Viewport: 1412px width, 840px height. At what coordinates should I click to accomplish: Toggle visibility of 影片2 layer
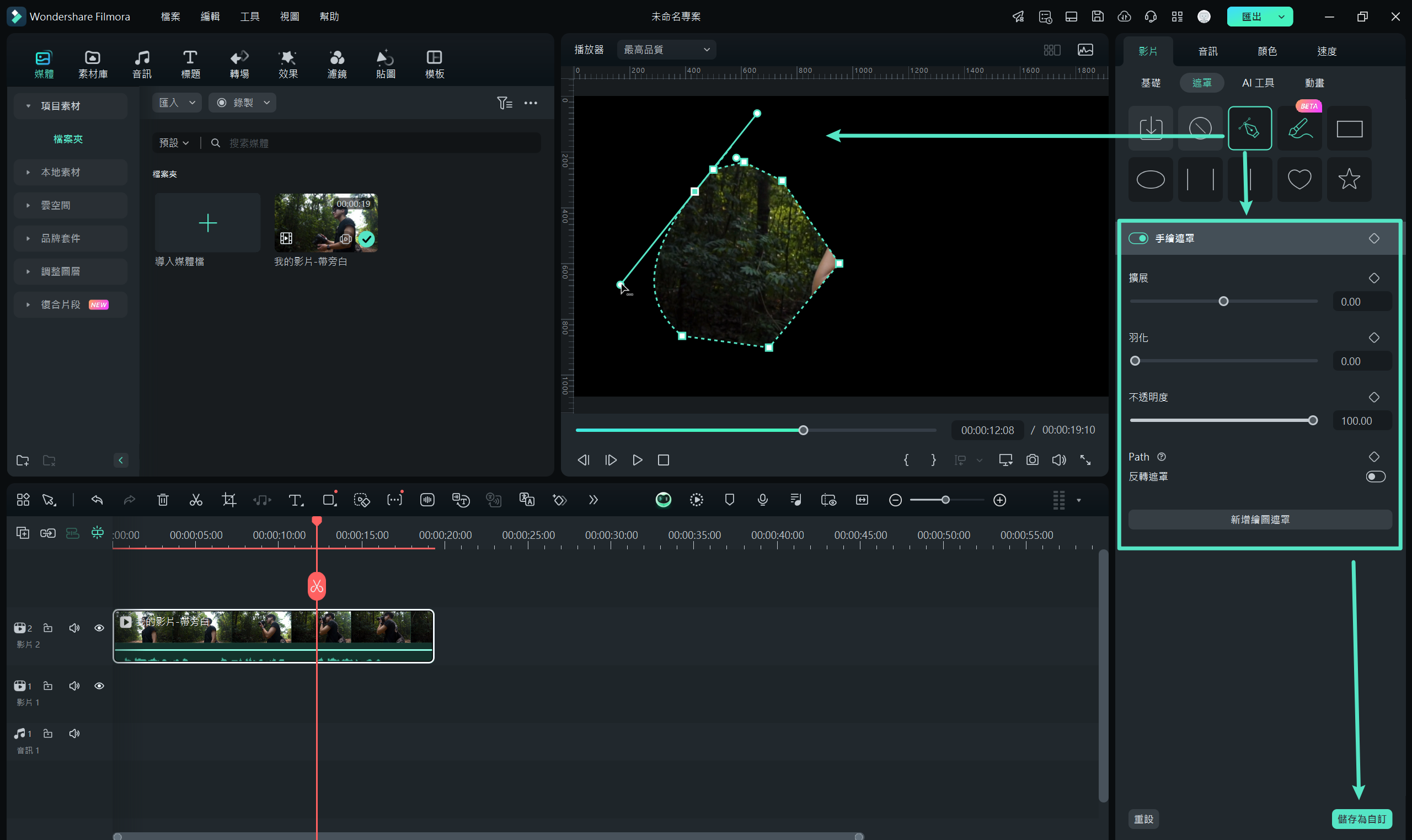coord(99,628)
